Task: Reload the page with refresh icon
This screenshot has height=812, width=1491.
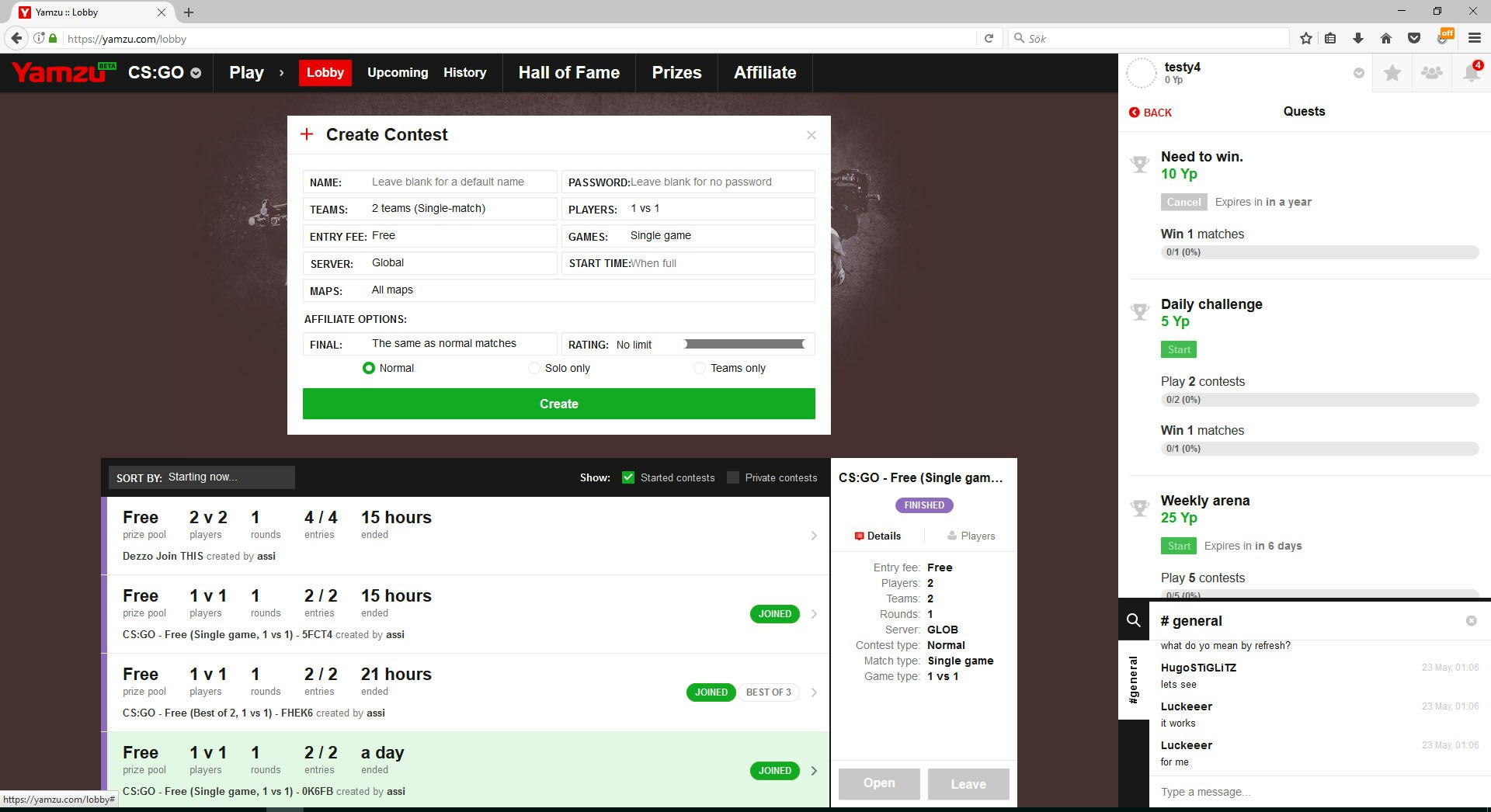Action: coord(989,38)
